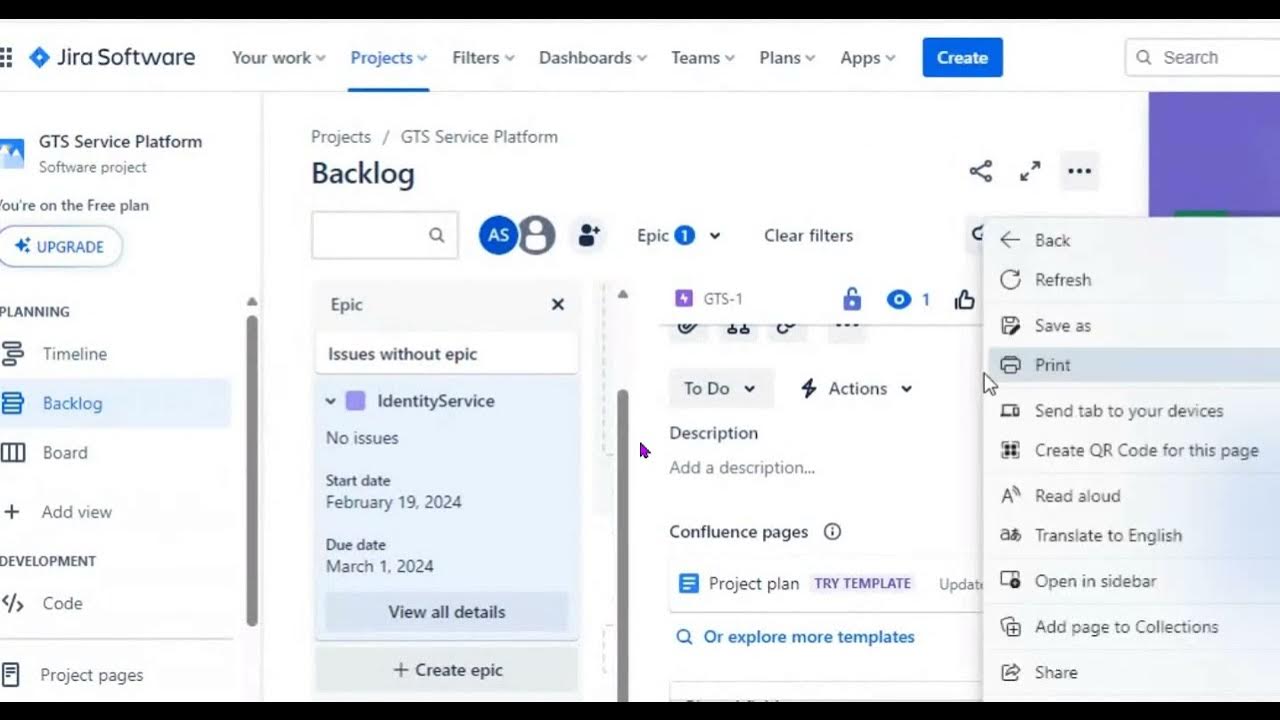Vote with the thumbs up icon
The image size is (1280, 720).
(964, 299)
